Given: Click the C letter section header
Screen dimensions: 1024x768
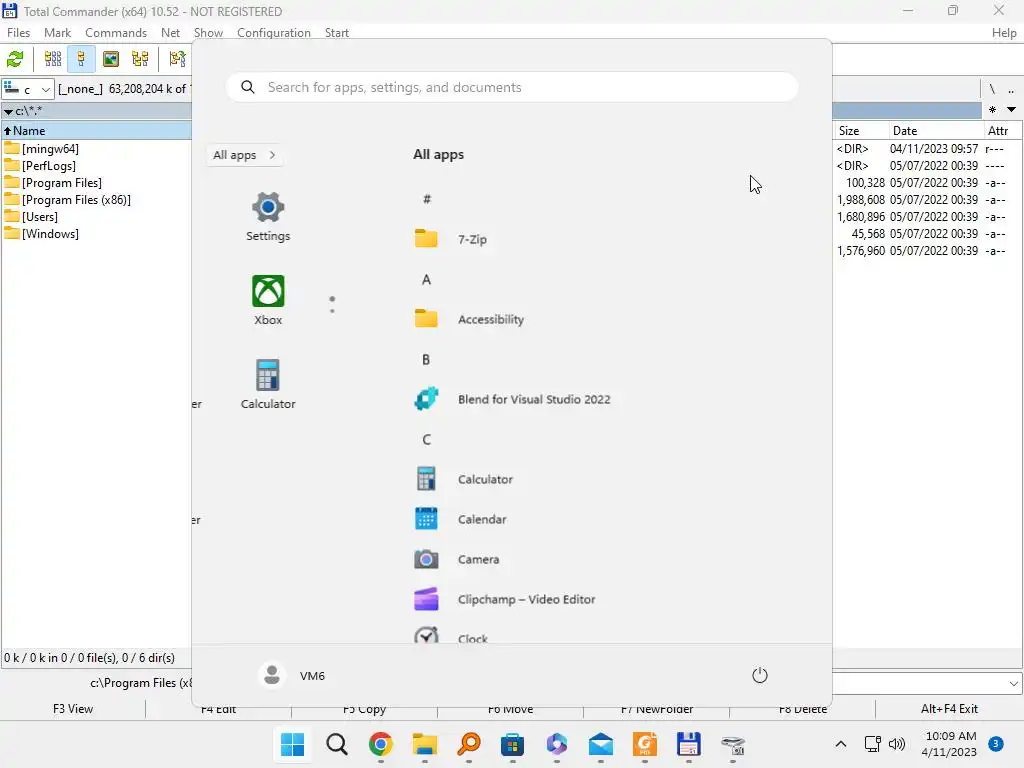Looking at the screenshot, I should (426, 439).
